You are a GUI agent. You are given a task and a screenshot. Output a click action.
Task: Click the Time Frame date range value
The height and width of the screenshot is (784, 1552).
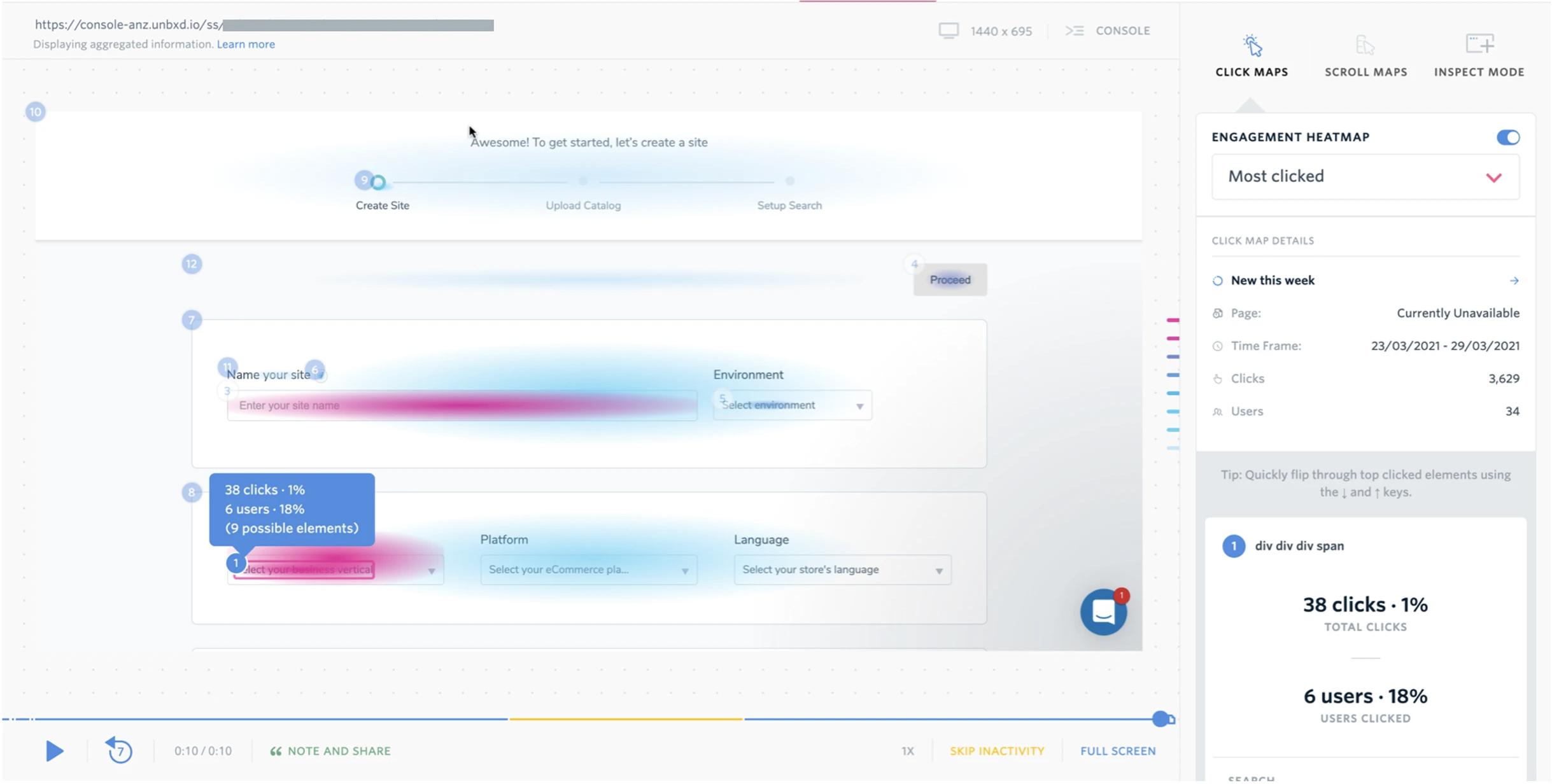(x=1445, y=346)
